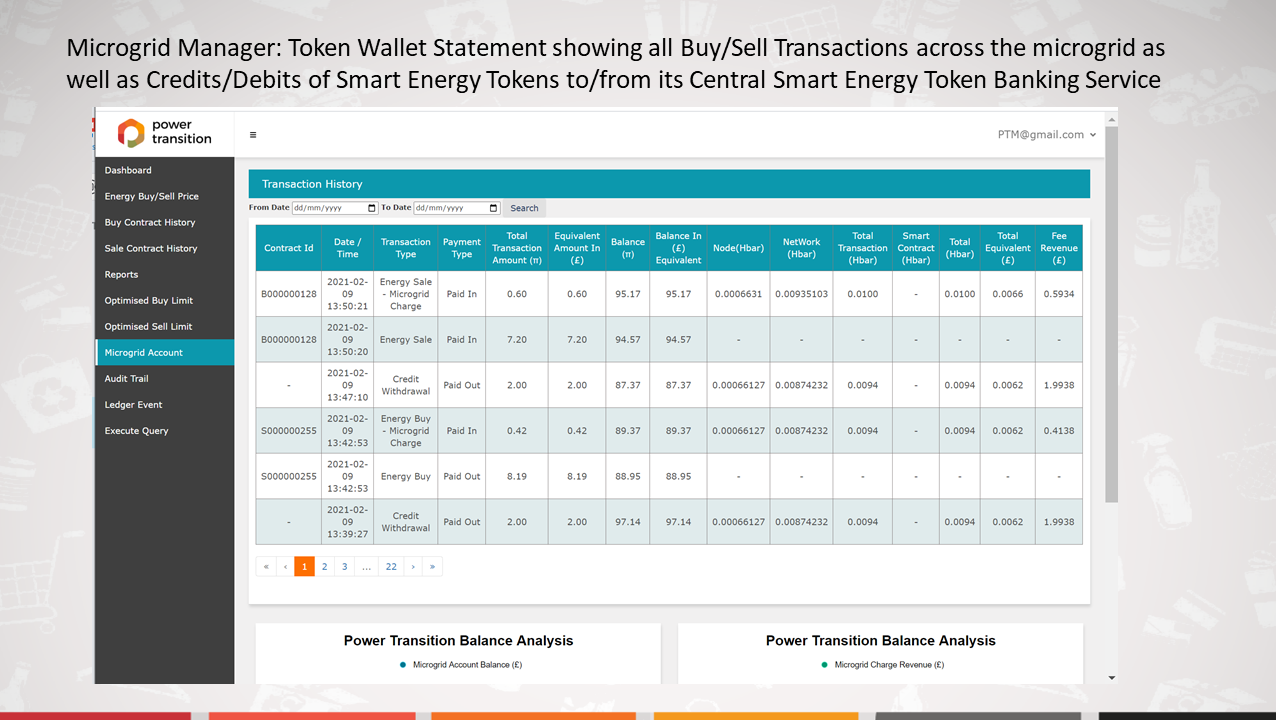This screenshot has width=1280, height=720.
Task: Click the Search button
Action: pyautogui.click(x=524, y=208)
